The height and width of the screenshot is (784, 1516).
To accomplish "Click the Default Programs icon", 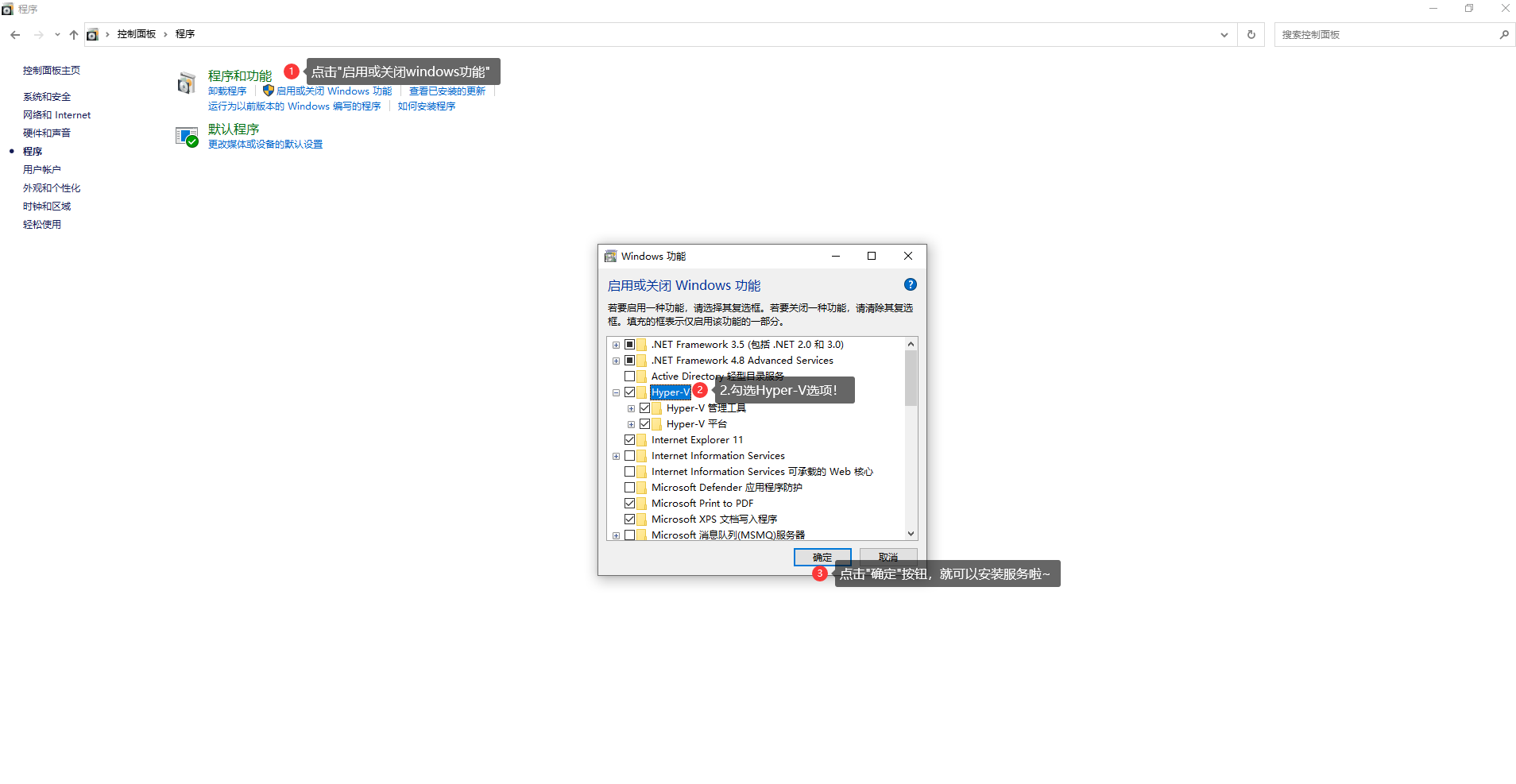I will click(187, 137).
